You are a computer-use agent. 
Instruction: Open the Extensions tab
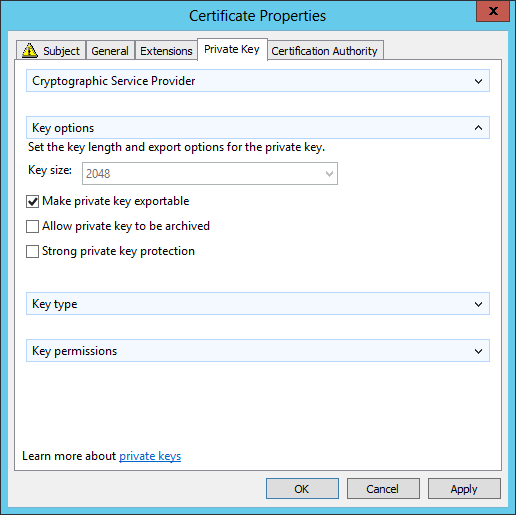pyautogui.click(x=166, y=51)
